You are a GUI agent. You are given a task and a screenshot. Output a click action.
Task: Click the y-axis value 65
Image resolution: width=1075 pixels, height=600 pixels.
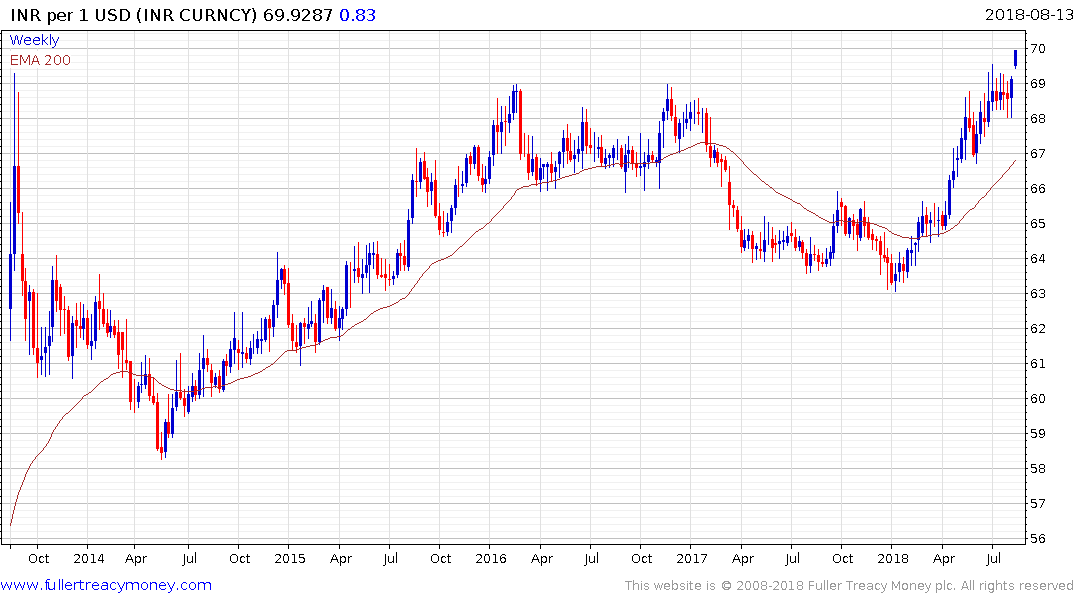(x=1038, y=224)
